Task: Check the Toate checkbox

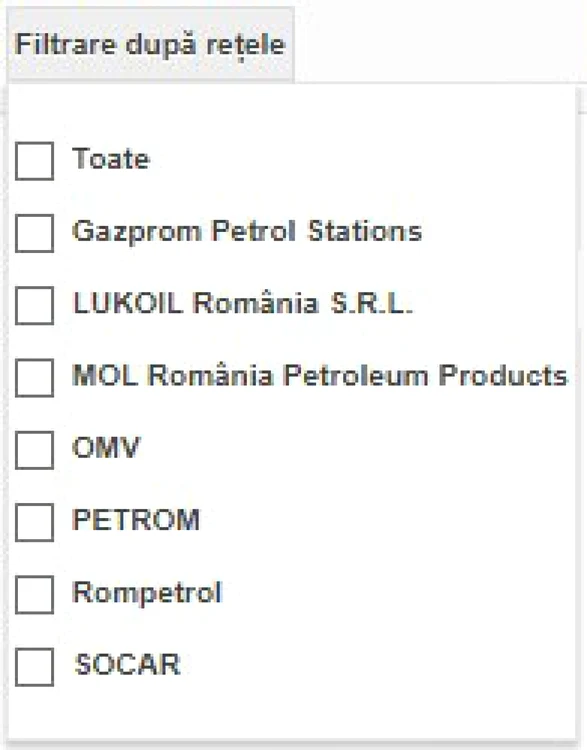Action: (34, 161)
